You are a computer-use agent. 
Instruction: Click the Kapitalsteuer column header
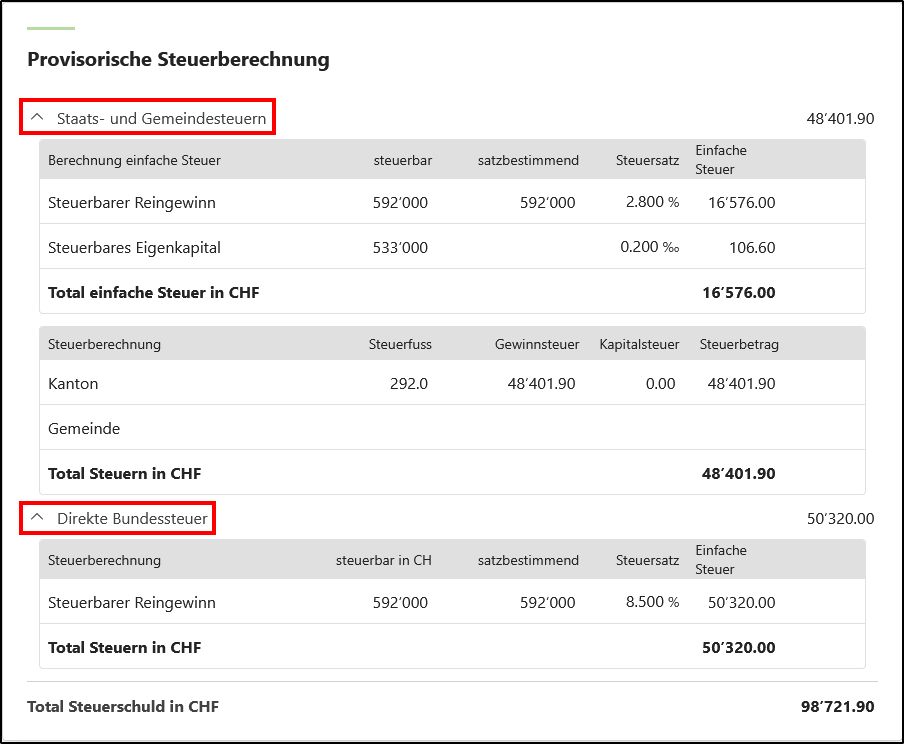(639, 344)
